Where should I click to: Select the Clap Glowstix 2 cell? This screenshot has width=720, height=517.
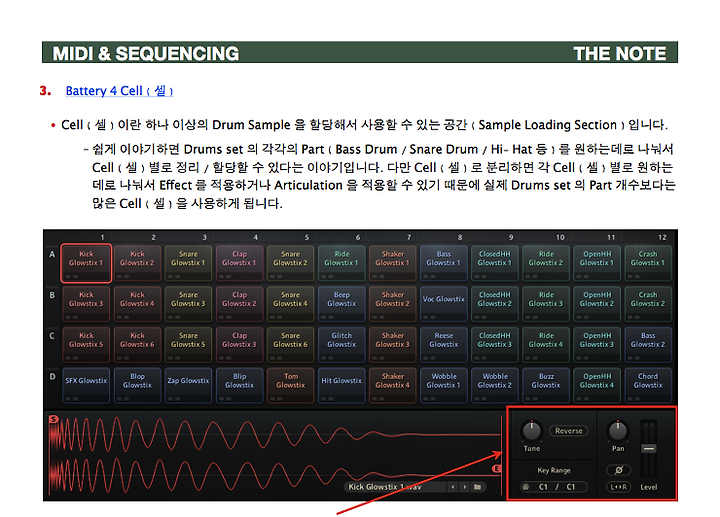click(239, 304)
